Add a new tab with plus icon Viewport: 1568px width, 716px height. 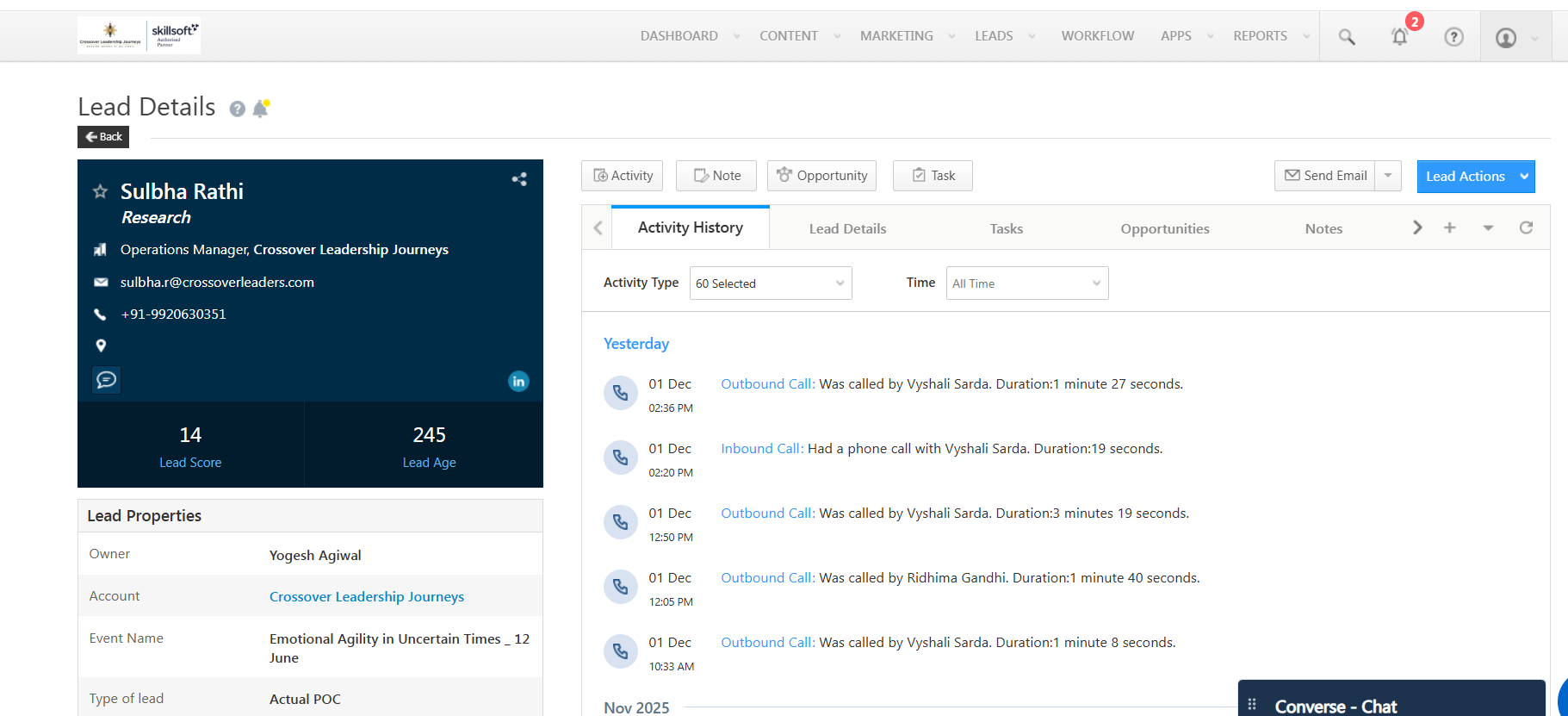(x=1450, y=227)
